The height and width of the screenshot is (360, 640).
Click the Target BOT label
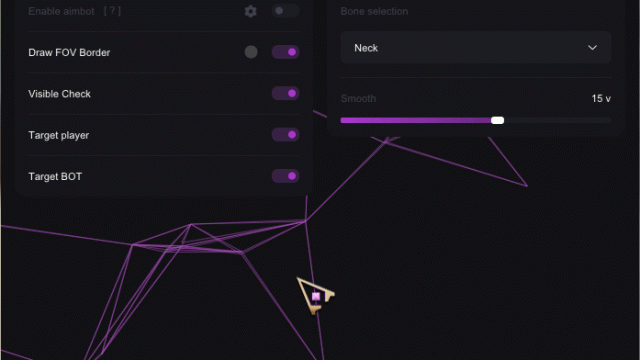(55, 176)
